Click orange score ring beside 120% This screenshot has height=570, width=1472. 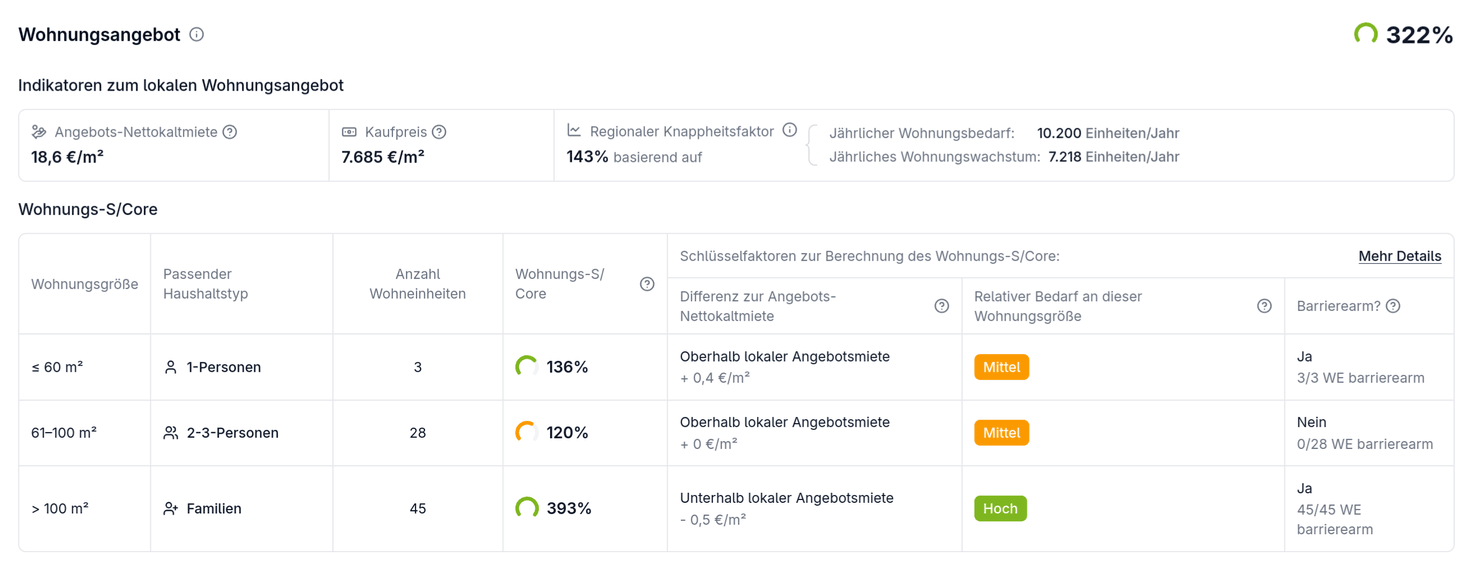click(x=527, y=433)
